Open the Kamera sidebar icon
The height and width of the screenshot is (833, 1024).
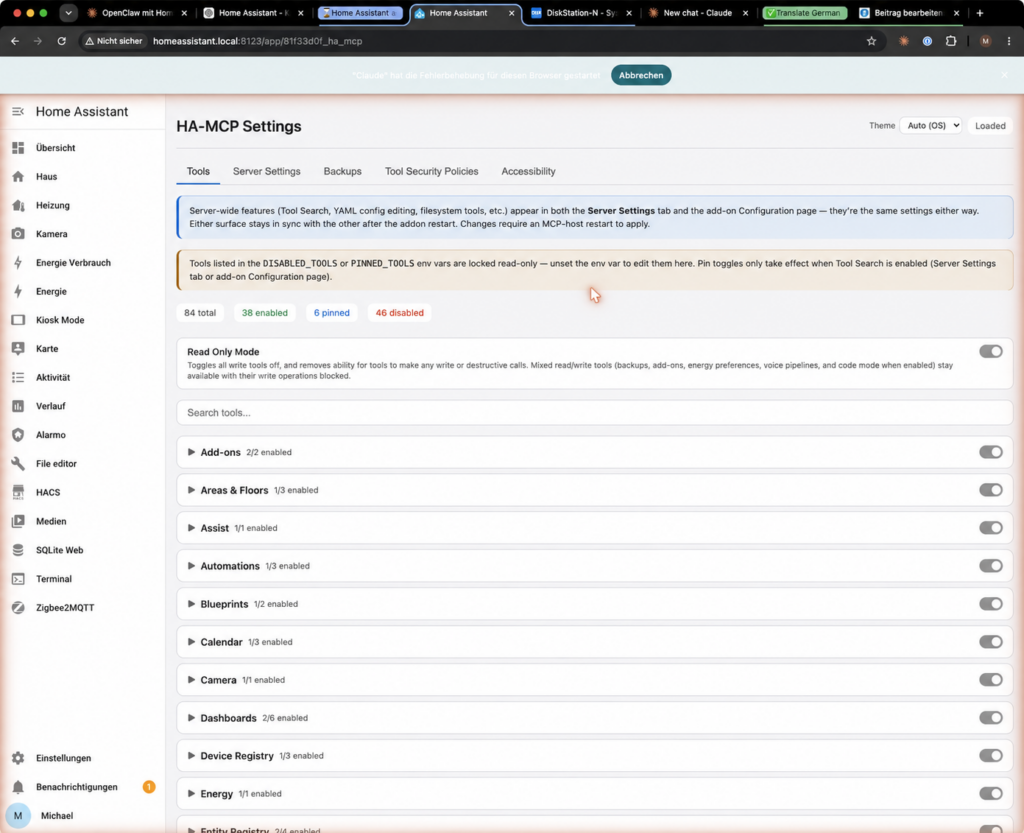(18, 234)
